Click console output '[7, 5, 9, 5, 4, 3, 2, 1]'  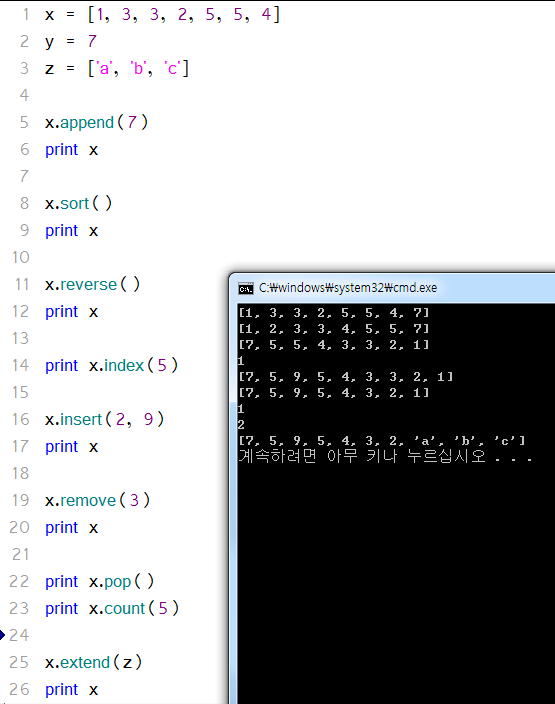(334, 393)
